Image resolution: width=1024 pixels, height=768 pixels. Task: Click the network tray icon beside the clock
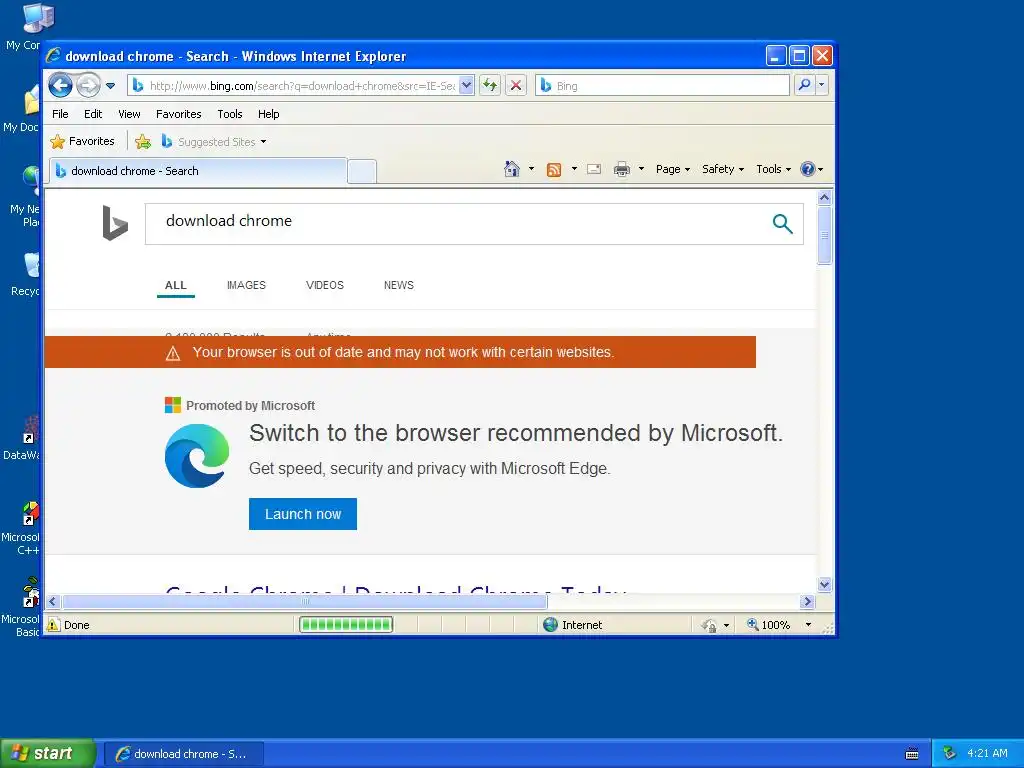(950, 754)
